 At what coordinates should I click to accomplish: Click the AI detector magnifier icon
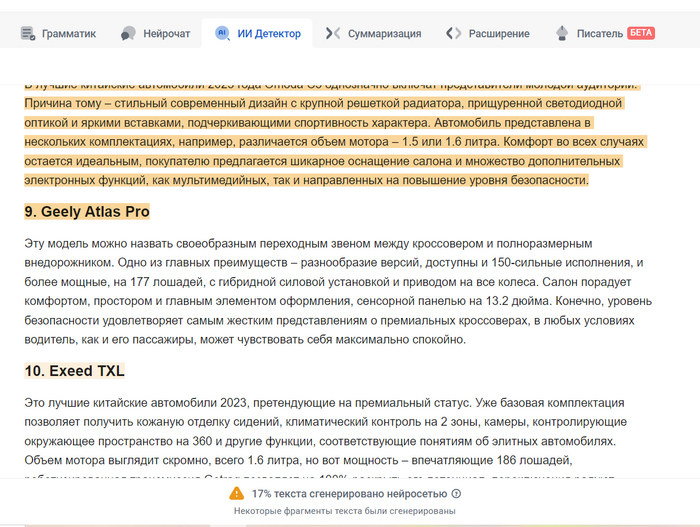pyautogui.click(x=222, y=33)
